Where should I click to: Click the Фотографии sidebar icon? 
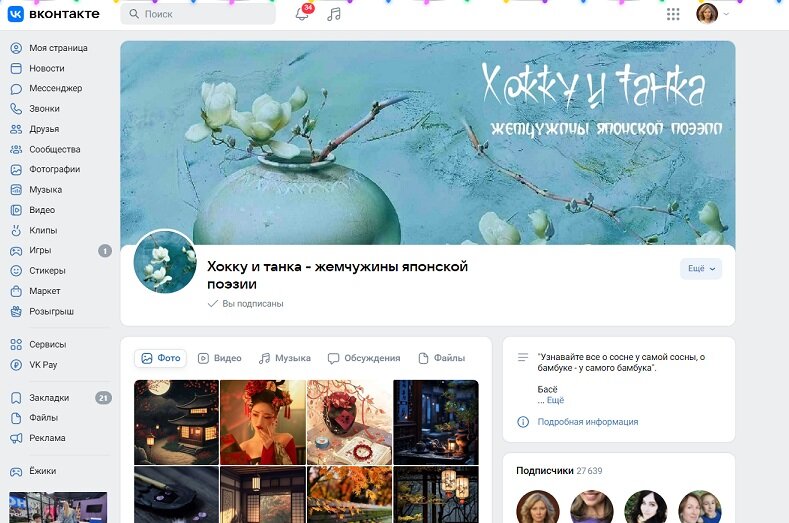[16, 170]
